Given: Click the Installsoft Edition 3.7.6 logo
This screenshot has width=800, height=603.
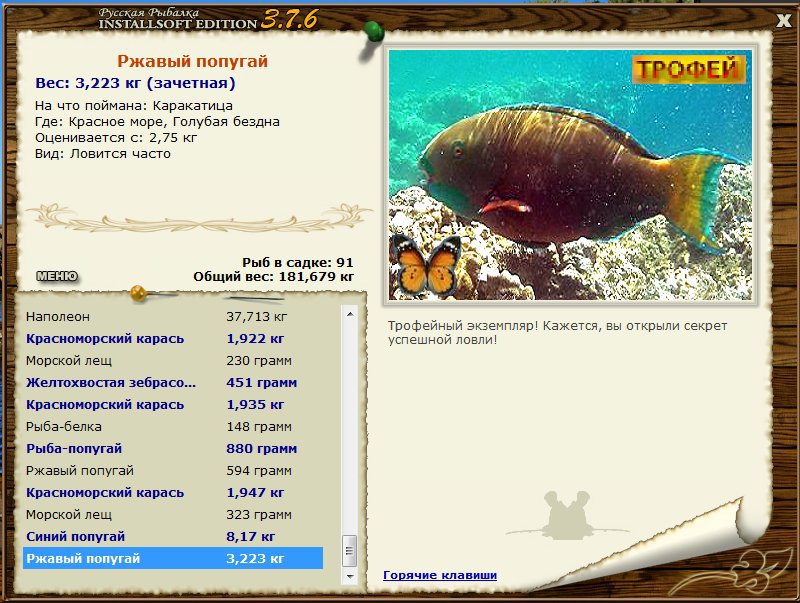Looking at the screenshot, I should point(208,19).
